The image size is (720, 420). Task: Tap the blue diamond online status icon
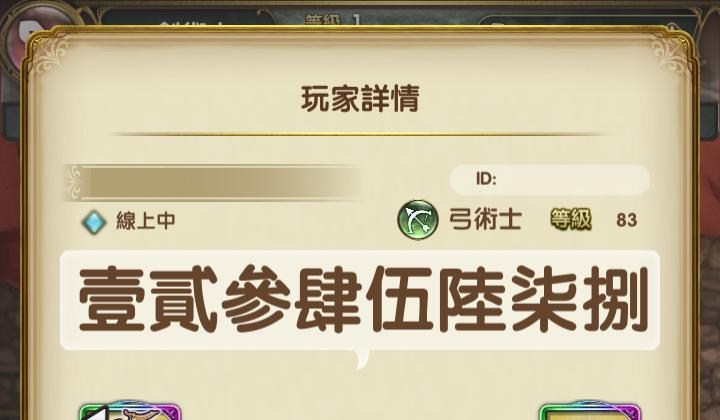click(94, 222)
